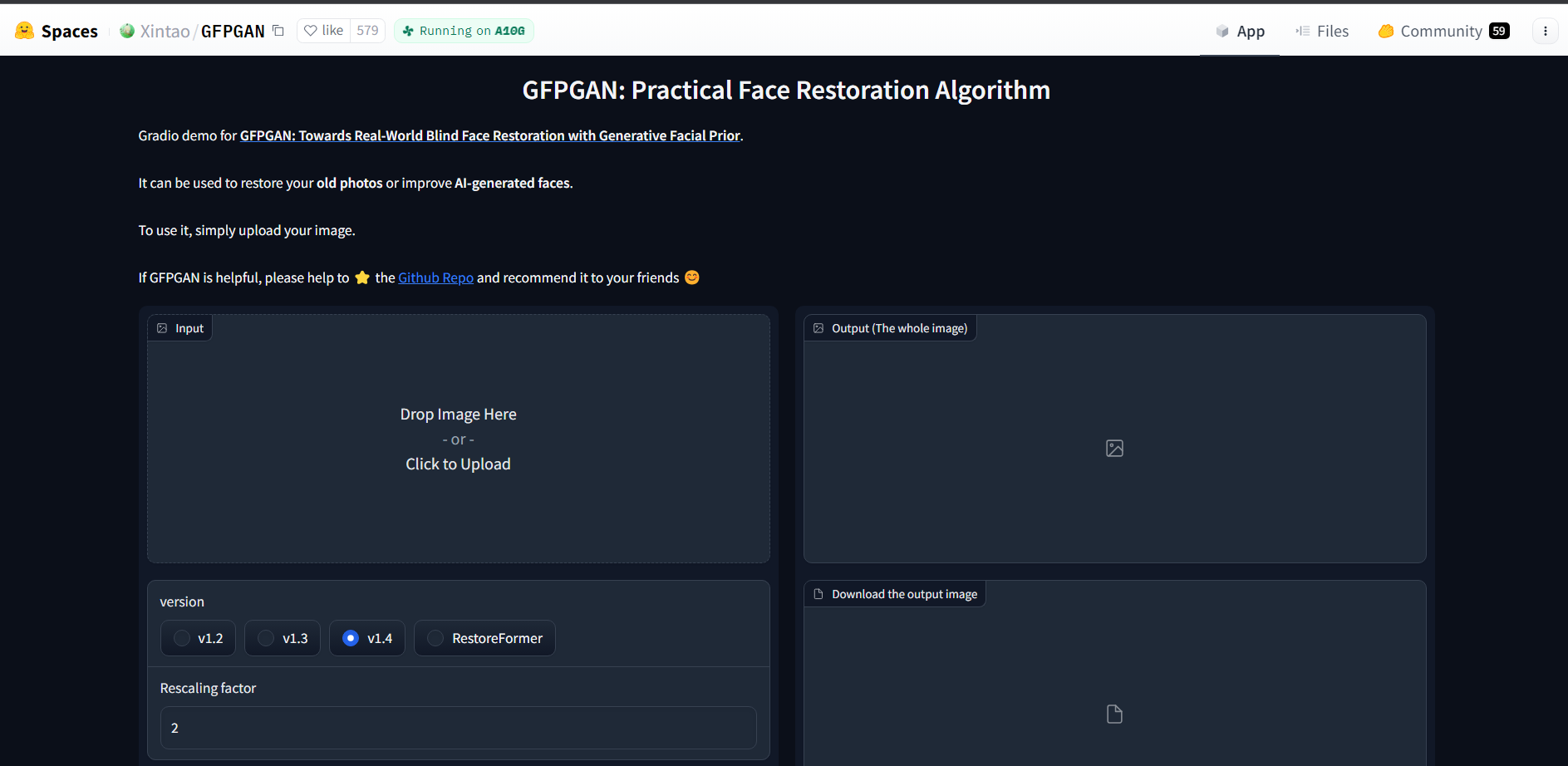The image size is (1568, 766).
Task: Copy the space name with copy icon
Action: coord(278,31)
